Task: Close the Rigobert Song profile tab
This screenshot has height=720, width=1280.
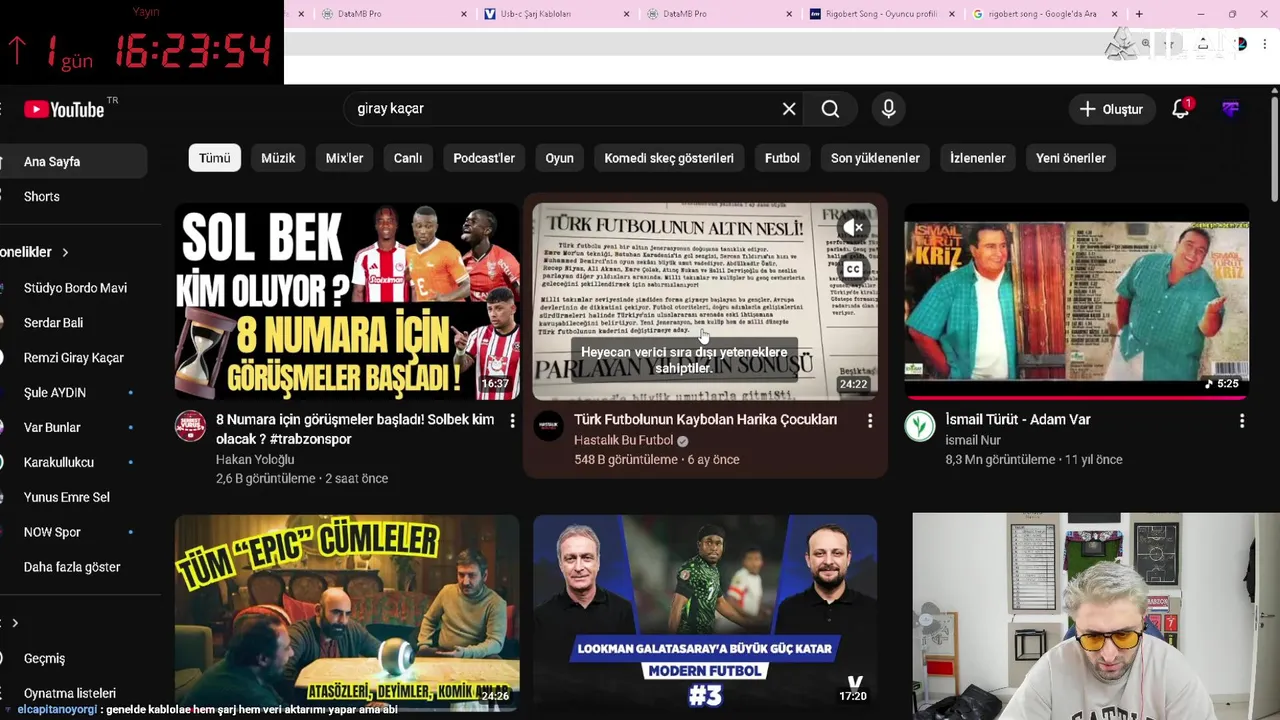Action: (952, 14)
